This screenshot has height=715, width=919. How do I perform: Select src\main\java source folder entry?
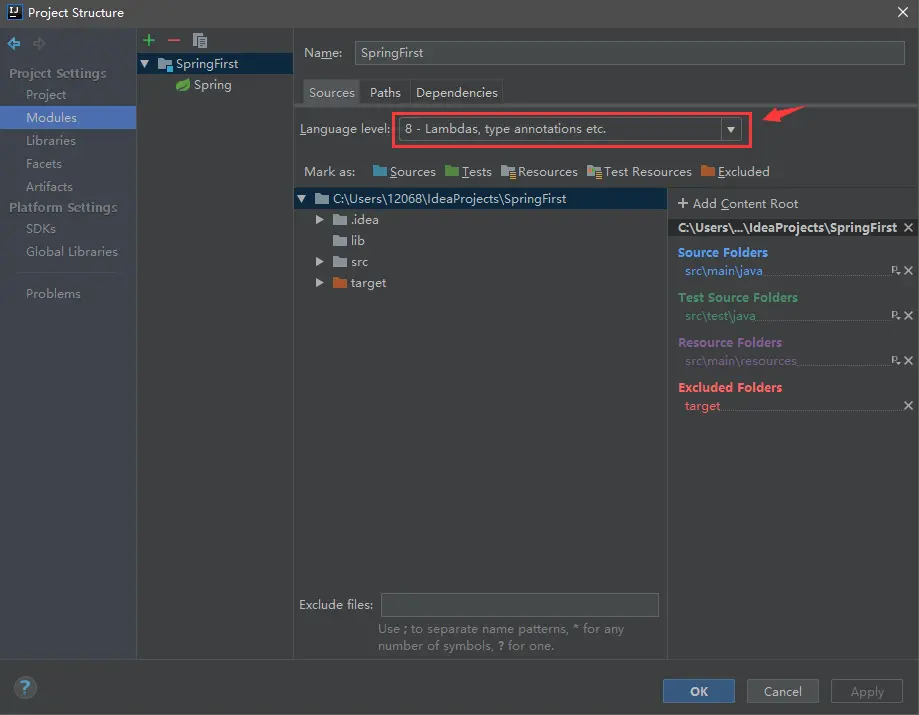724,271
